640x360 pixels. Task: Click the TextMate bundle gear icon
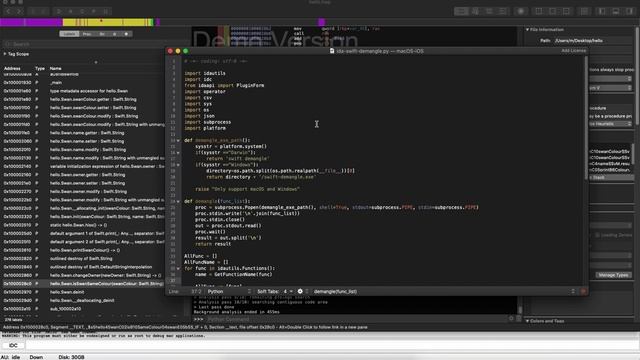(300, 291)
